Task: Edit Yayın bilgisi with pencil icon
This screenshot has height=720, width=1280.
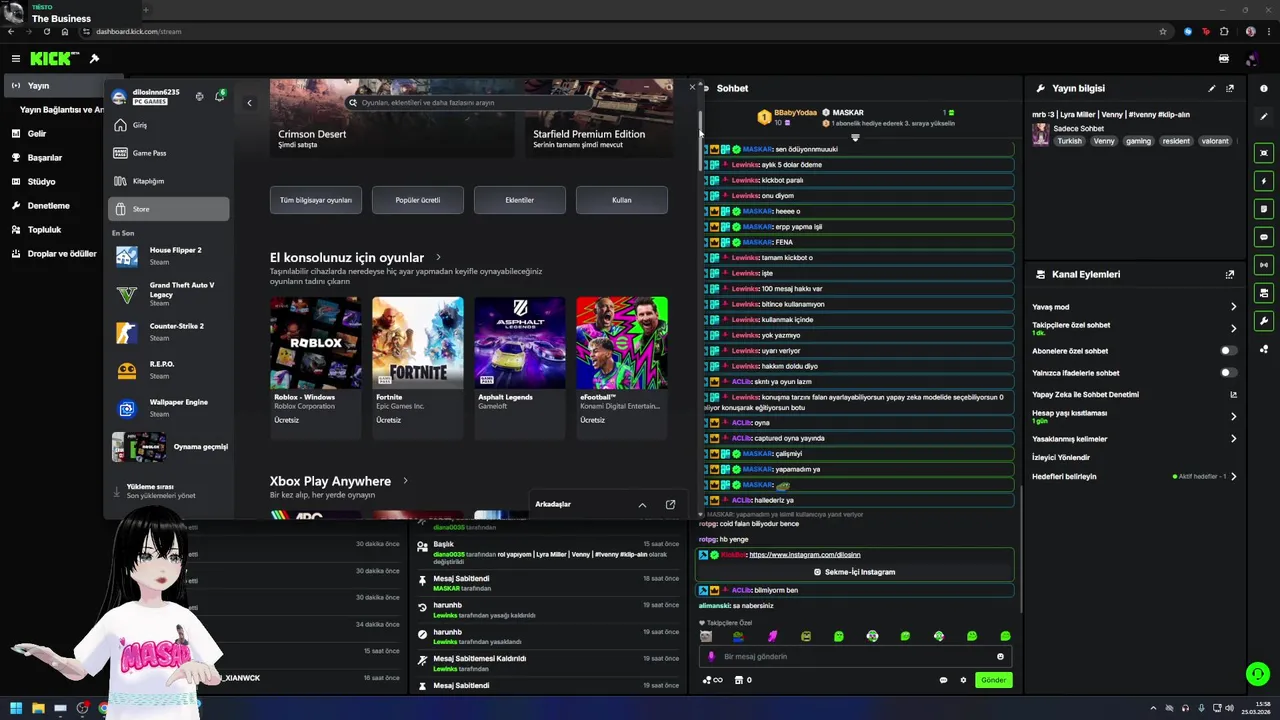Action: (x=1212, y=88)
